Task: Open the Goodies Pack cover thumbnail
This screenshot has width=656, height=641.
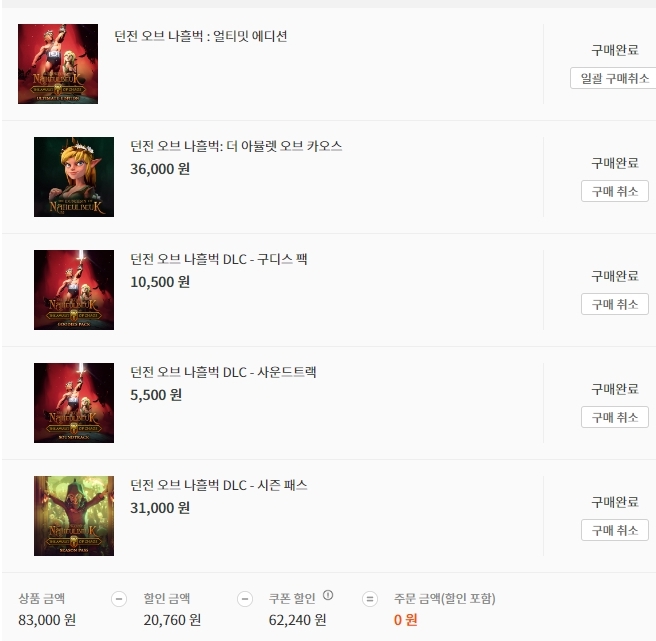Action: pos(74,290)
